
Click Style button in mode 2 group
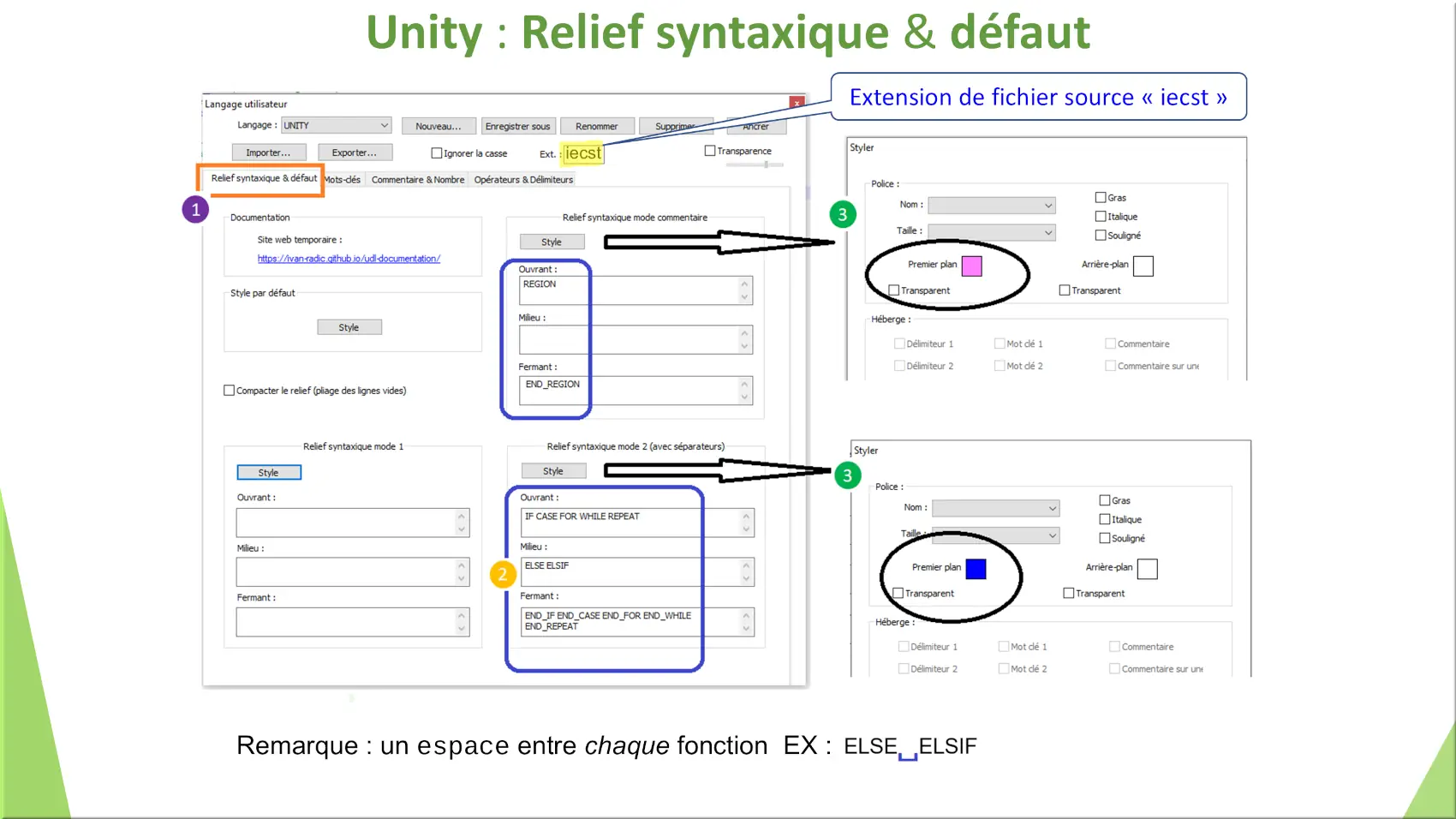coord(553,471)
